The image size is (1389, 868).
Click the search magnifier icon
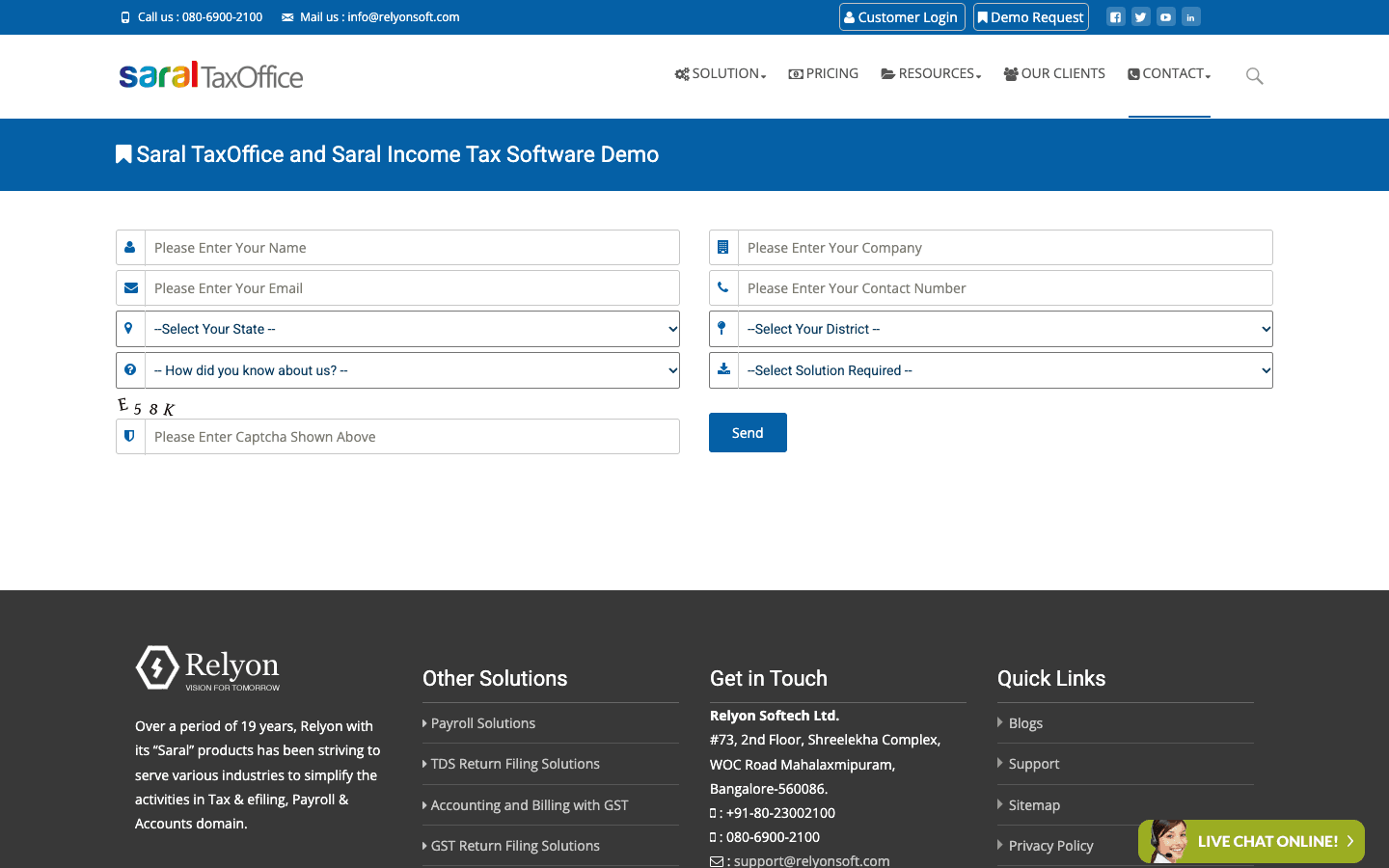click(1254, 75)
